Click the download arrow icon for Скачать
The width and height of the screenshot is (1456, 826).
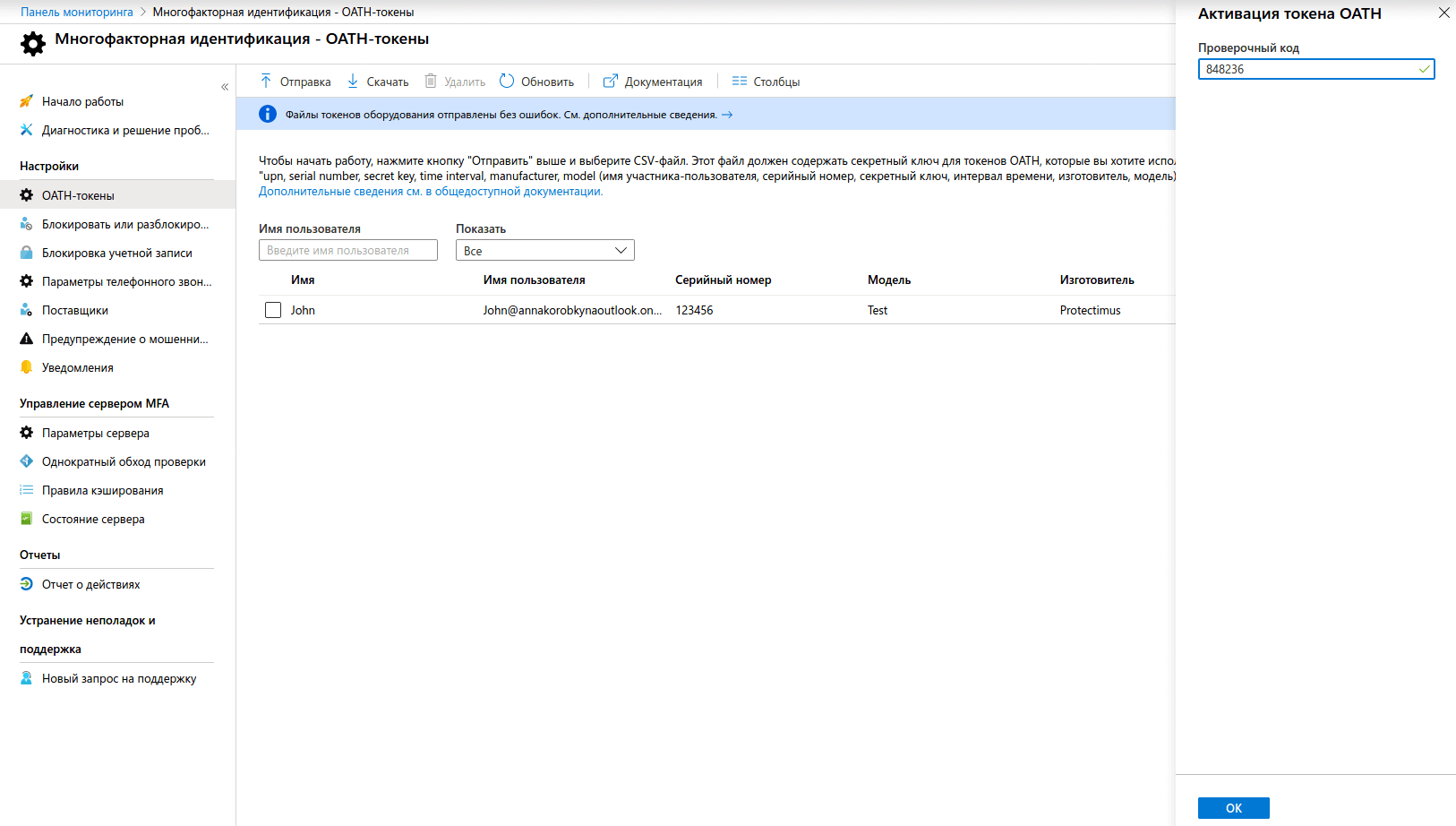pyautogui.click(x=353, y=81)
